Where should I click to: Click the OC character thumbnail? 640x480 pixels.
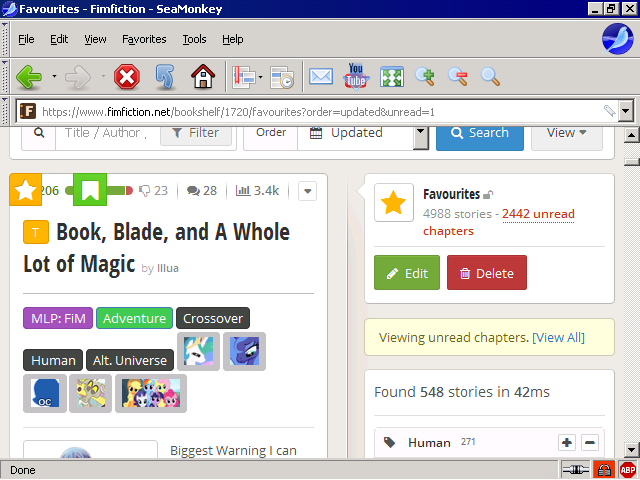[x=45, y=393]
